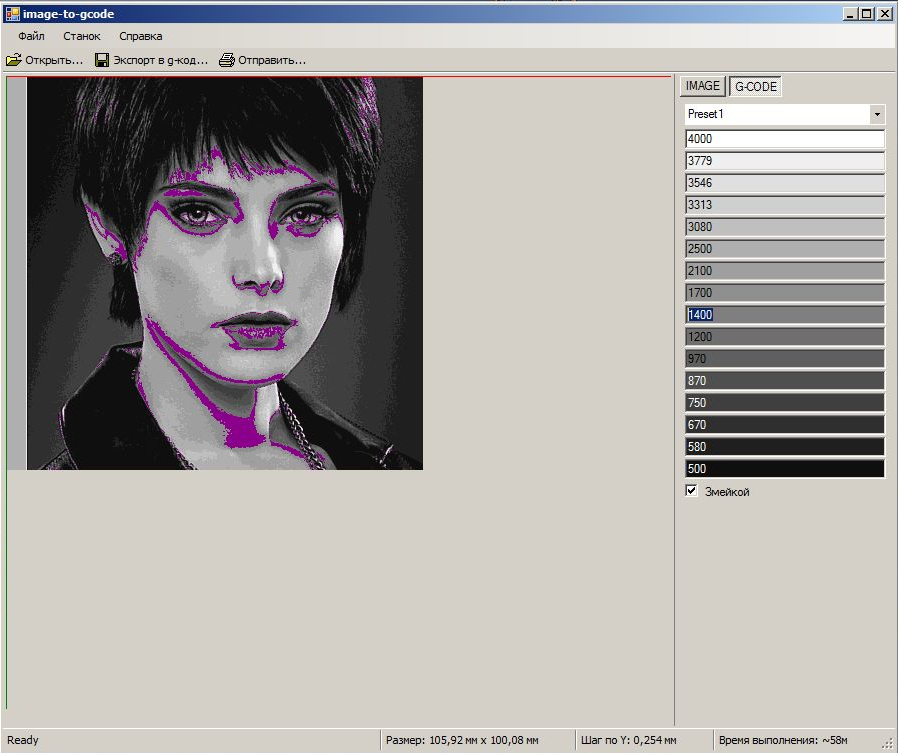Click the 1200 gray level field

785,337
